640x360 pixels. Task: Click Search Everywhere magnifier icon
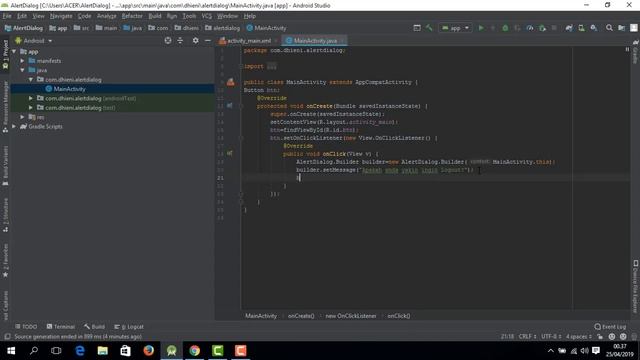[609, 28]
